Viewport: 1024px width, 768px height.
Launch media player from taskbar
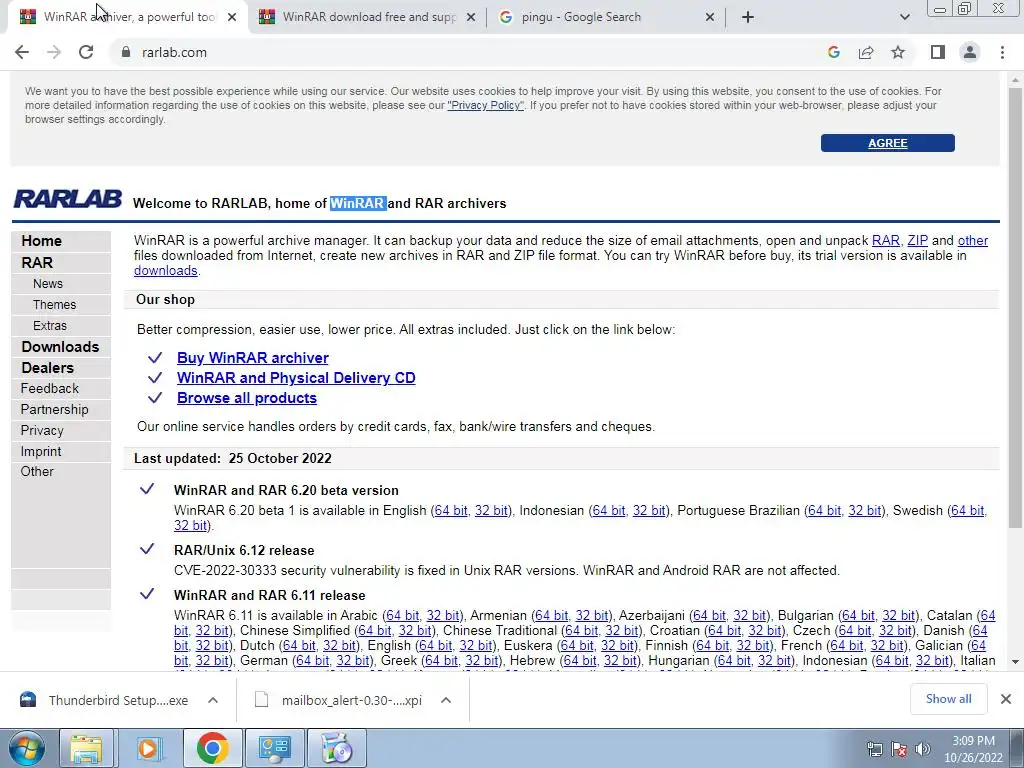[x=148, y=748]
